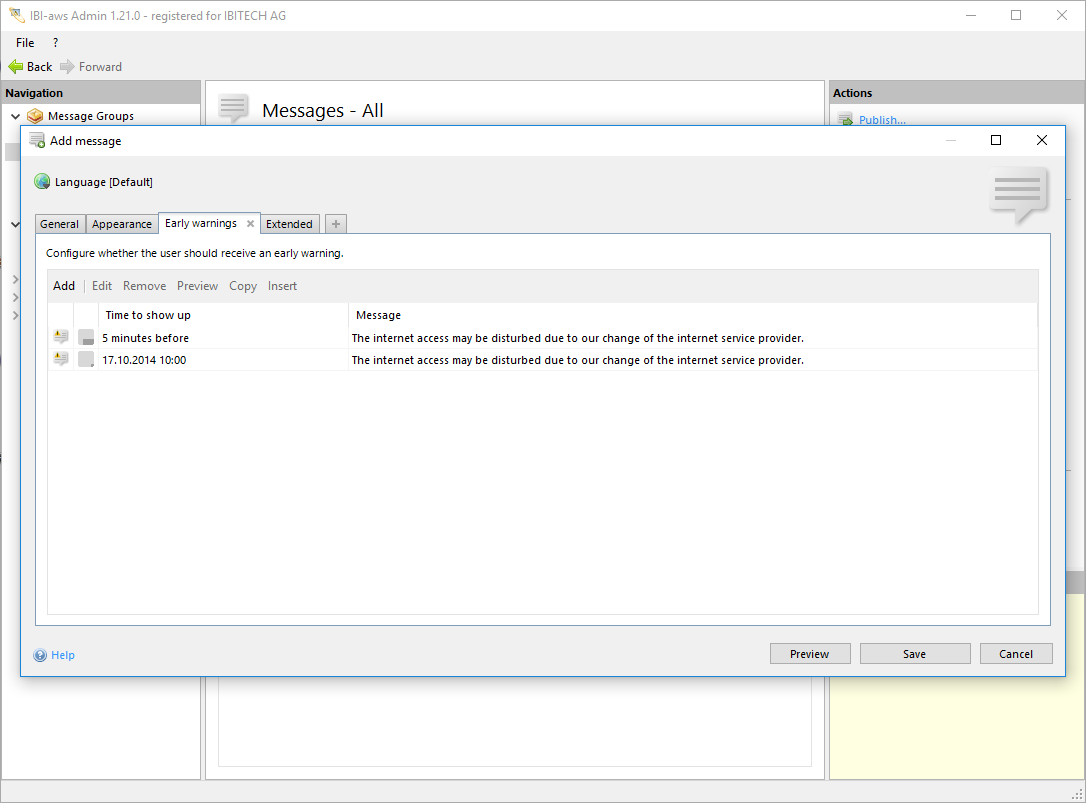
Task: Open the ? help menu
Action: pyautogui.click(x=55, y=43)
